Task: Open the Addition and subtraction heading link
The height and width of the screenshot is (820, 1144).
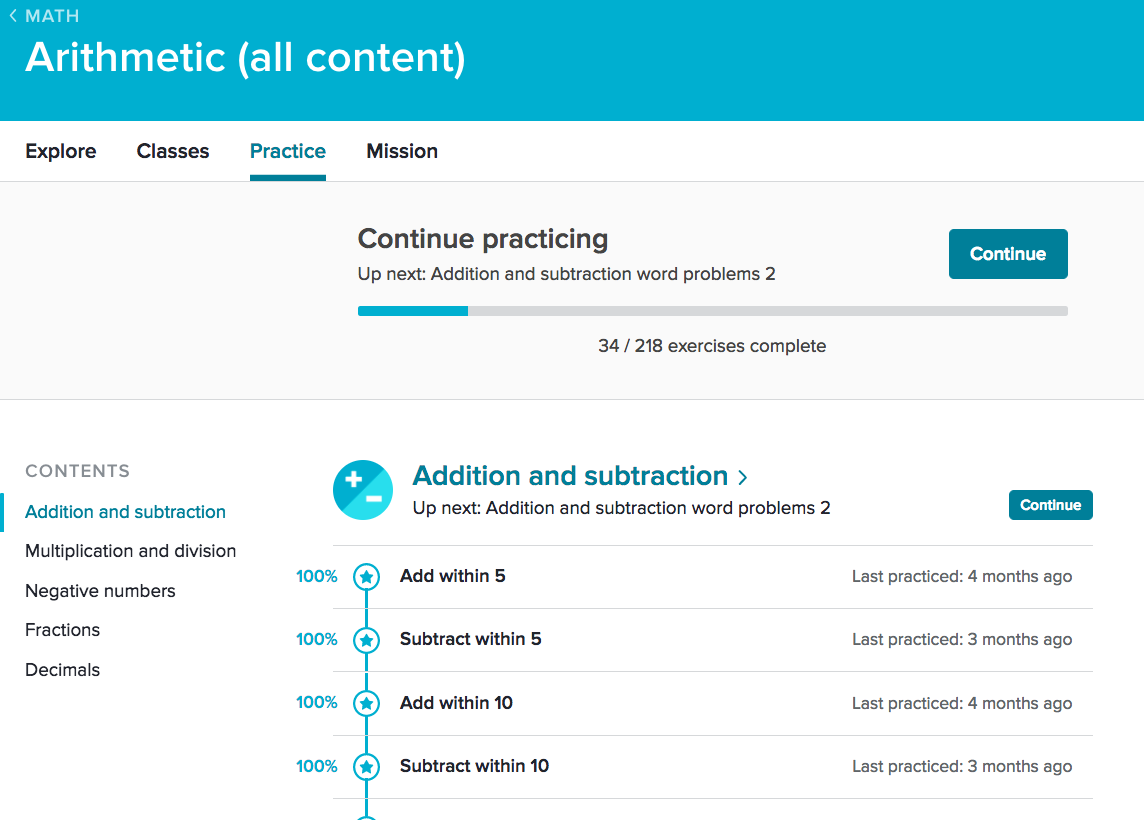Action: 571,476
